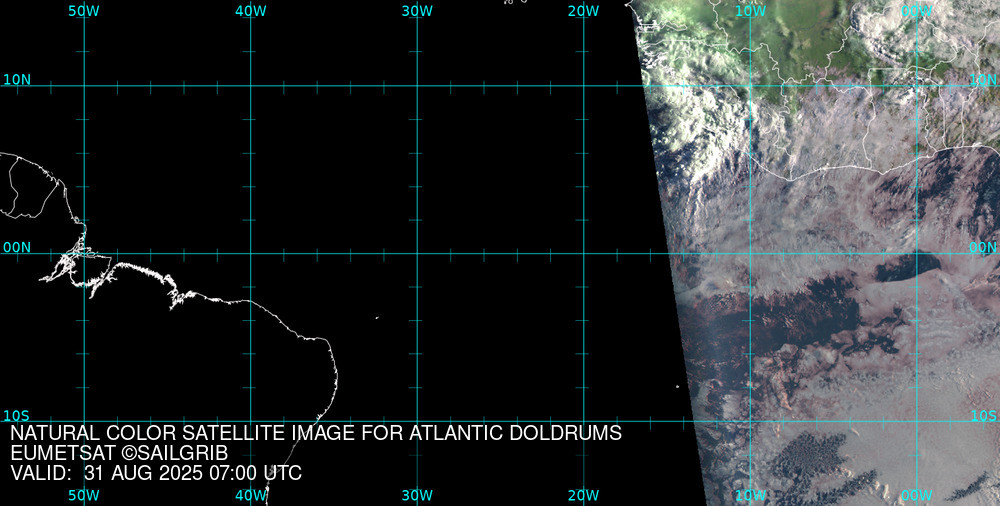Select the 30W label along the bottom edge
The image size is (1000, 506).
(x=417, y=496)
